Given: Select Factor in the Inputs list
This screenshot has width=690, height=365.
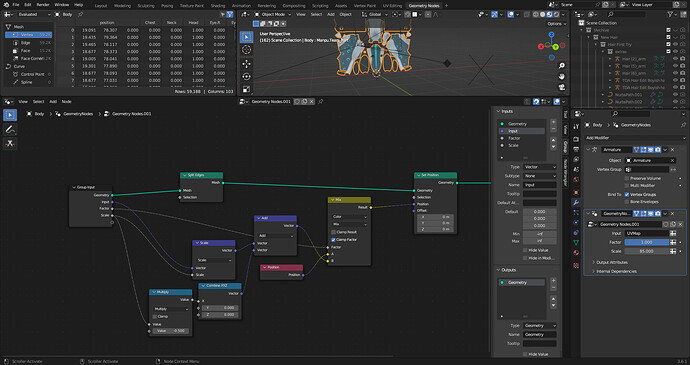Looking at the screenshot, I should click(x=521, y=138).
